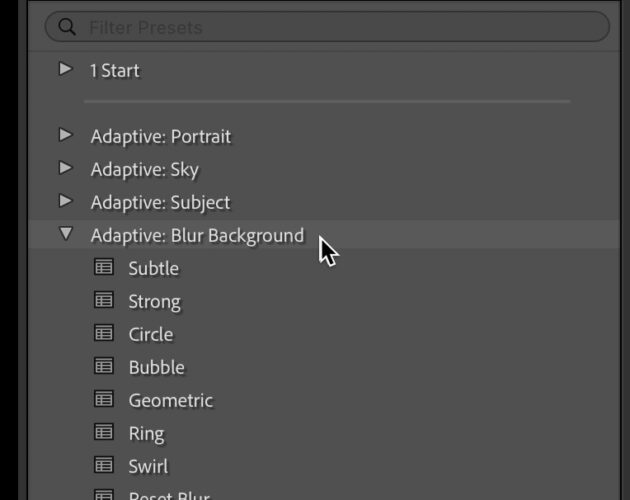This screenshot has width=630, height=500.
Task: Click the Ring preset icon
Action: tap(104, 432)
